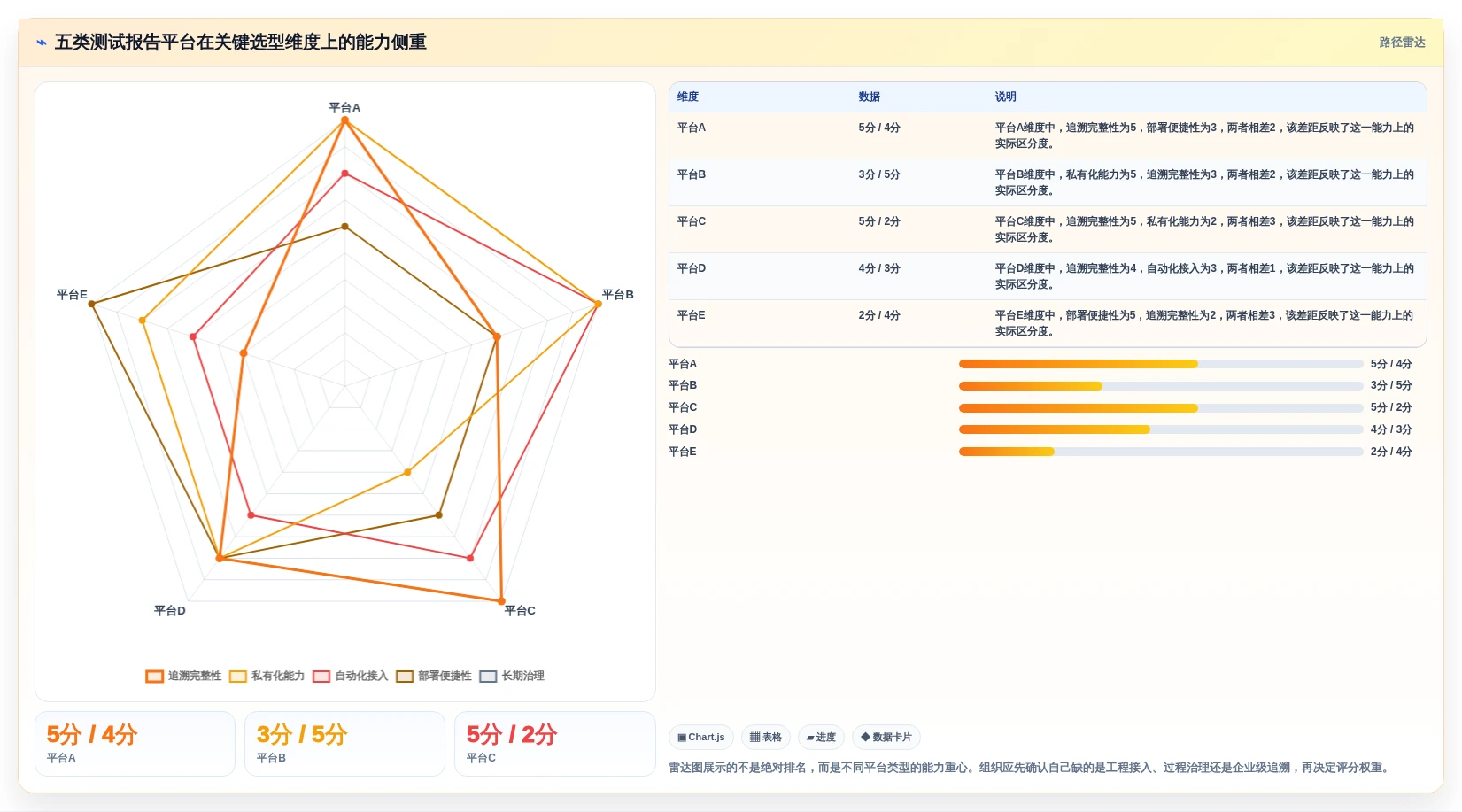
Task: Click the Chart.js tag
Action: [701, 737]
